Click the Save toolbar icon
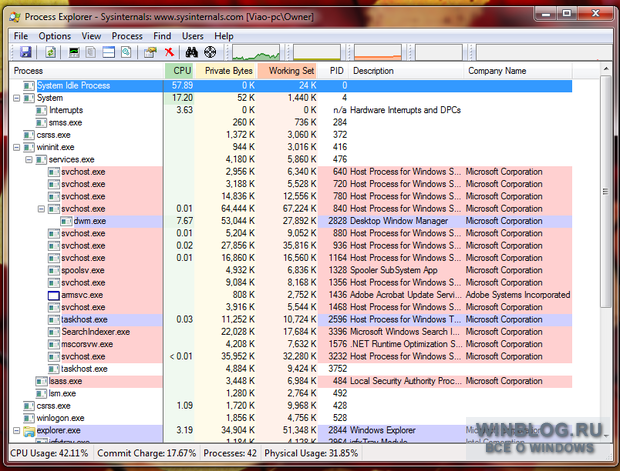Screen dimensions: 620x471 pos(26,52)
